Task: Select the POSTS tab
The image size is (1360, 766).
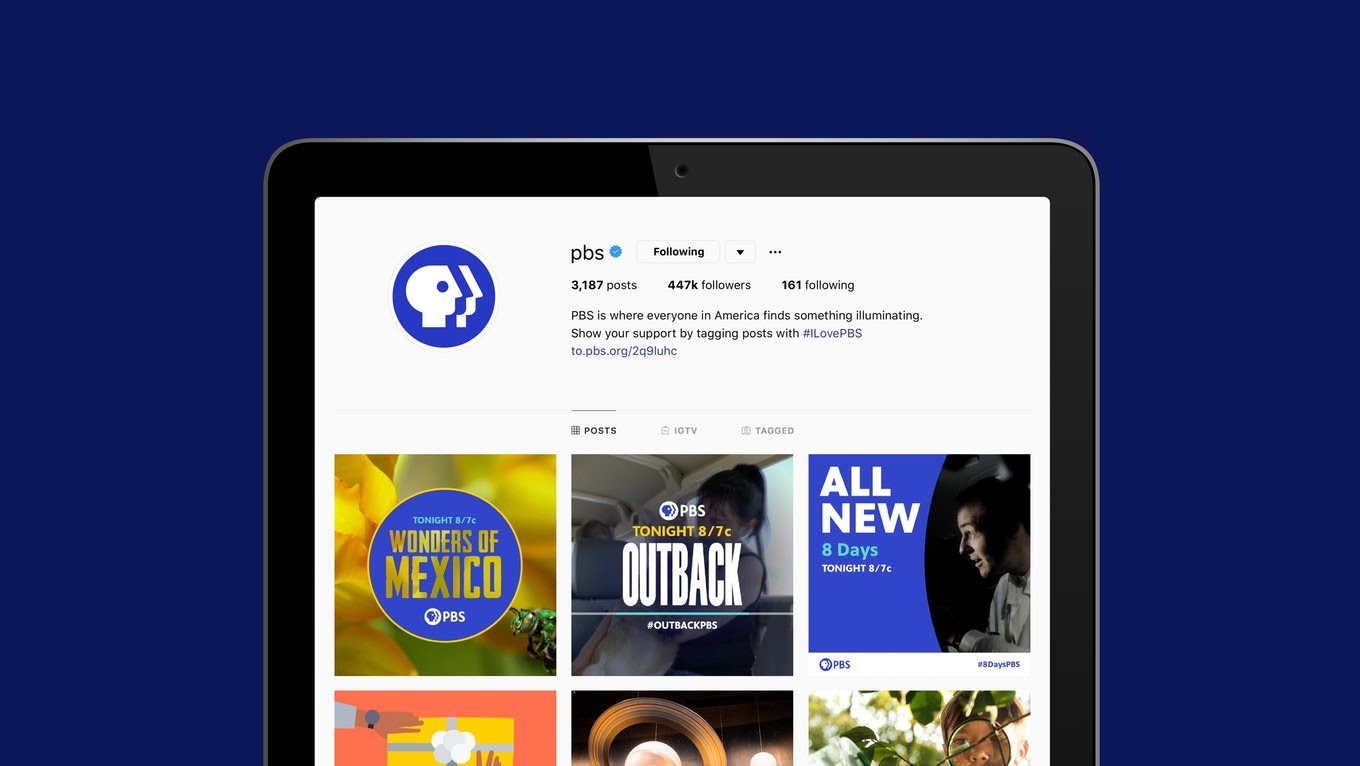Action: (x=594, y=431)
